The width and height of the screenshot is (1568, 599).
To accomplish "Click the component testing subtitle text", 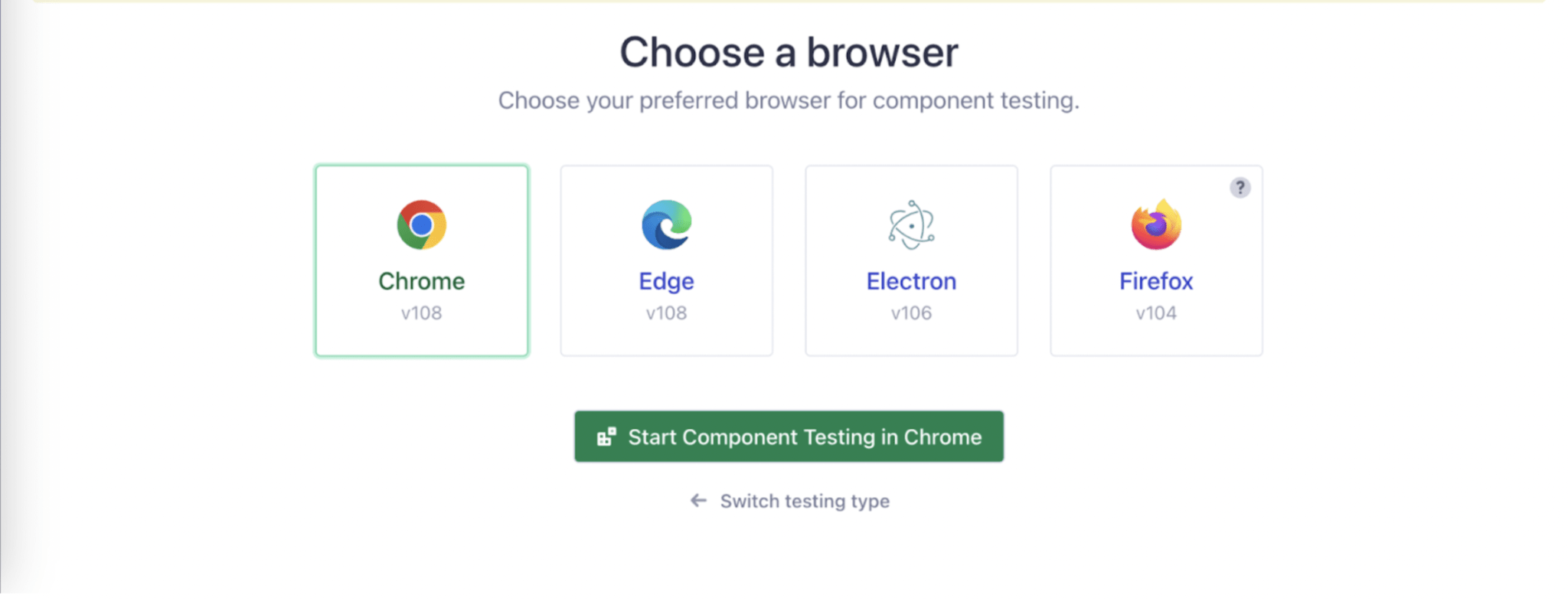I will tap(789, 100).
